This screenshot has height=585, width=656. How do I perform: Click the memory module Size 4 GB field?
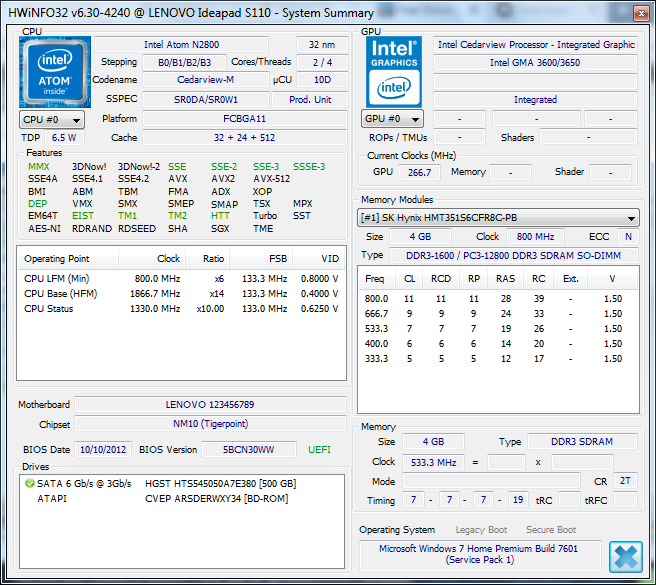point(420,236)
